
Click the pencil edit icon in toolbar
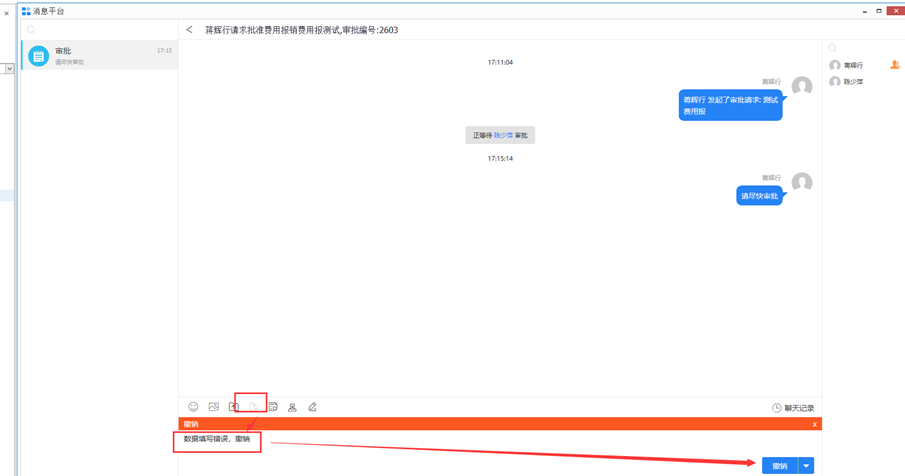pos(312,407)
